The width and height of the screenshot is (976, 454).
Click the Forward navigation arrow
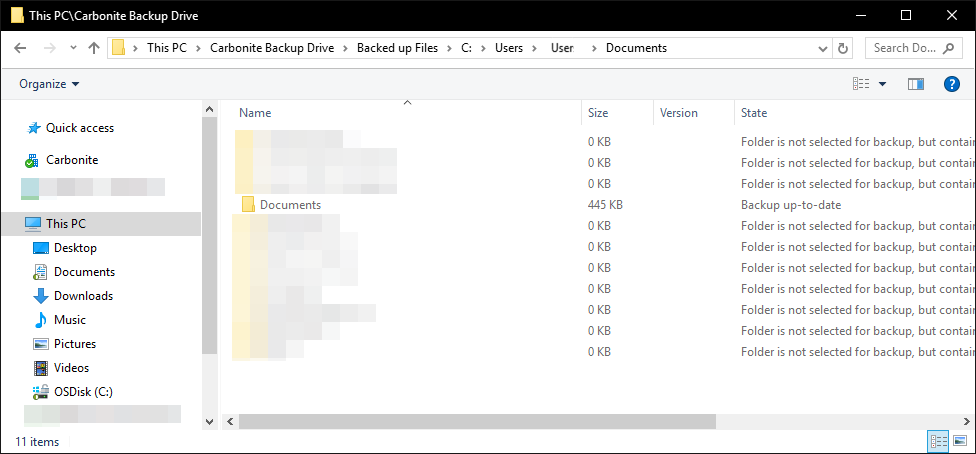[x=52, y=48]
